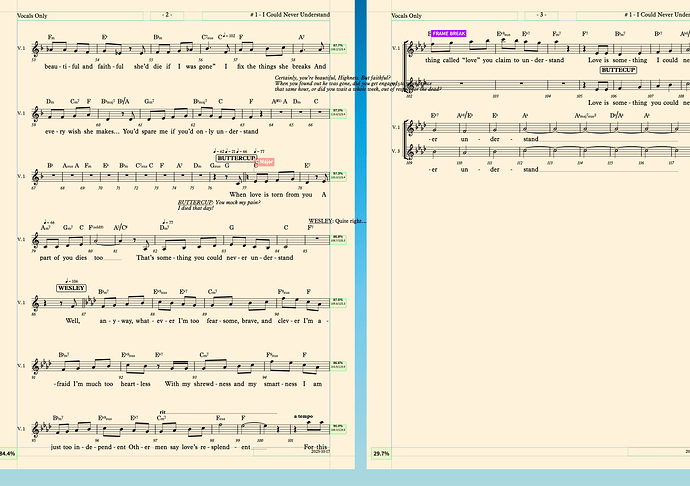This screenshot has width=690, height=486.
Task: Select the D♭/A♭ chord symbol on page 3
Action: [x=616, y=116]
